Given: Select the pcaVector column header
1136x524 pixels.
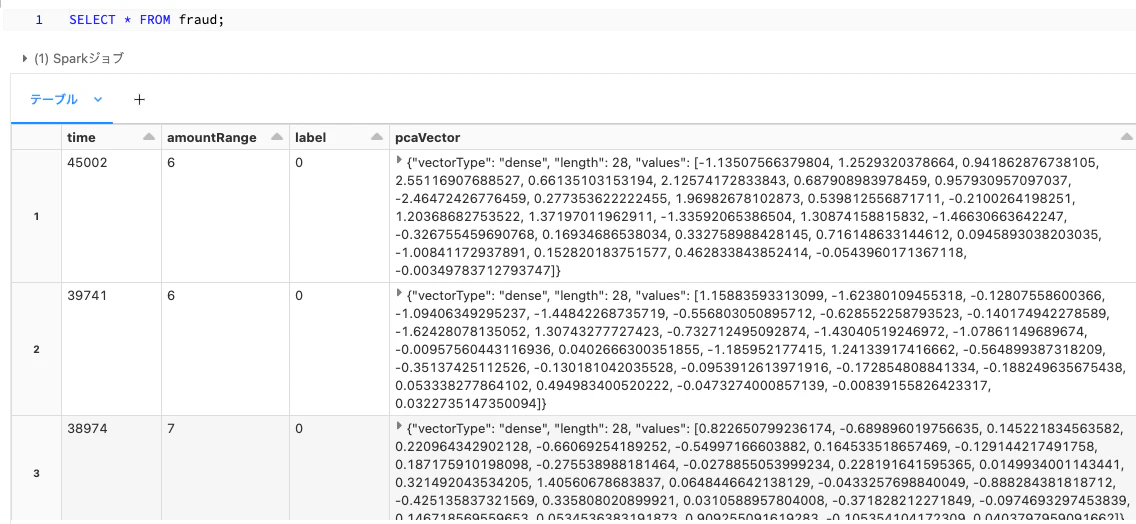Looking at the screenshot, I should [x=762, y=137].
